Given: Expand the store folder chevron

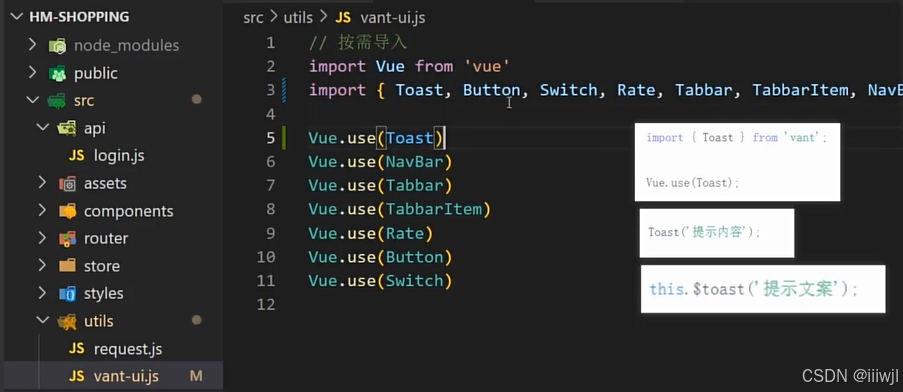Looking at the screenshot, I should [43, 265].
